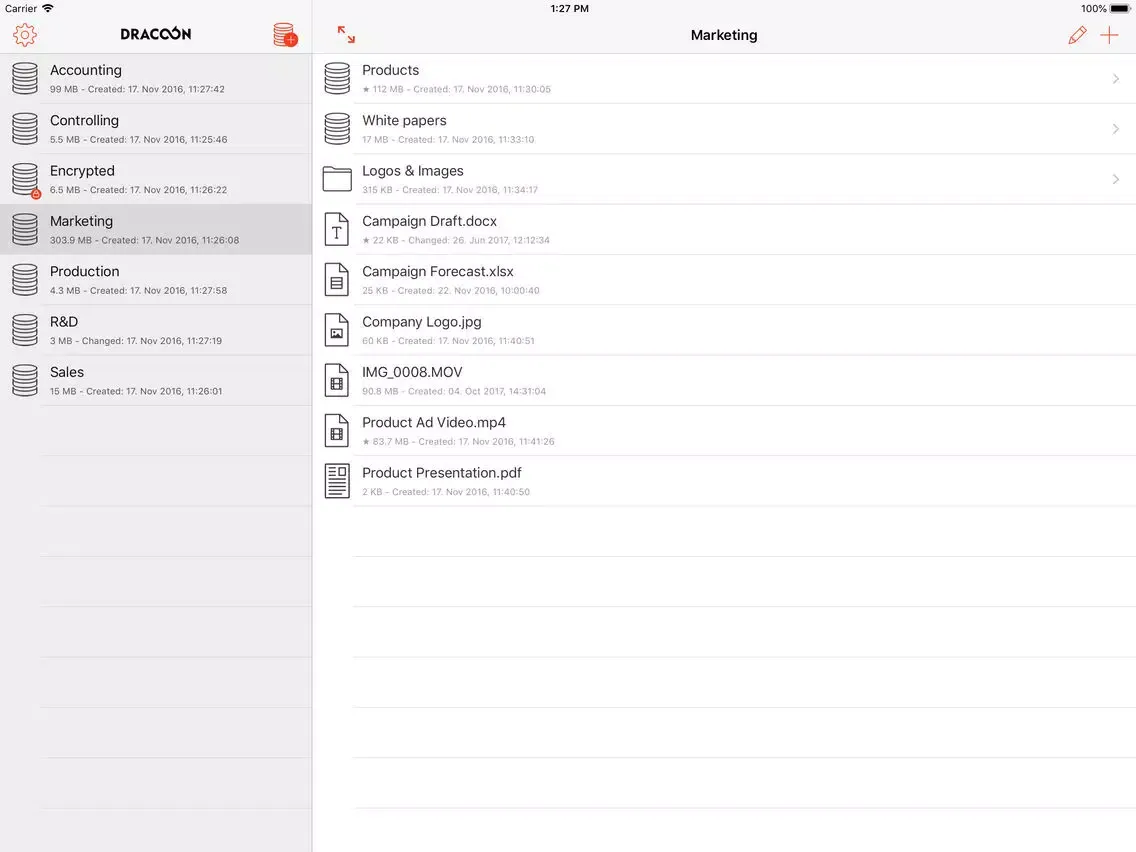Tap the Marketing data room icon
The width and height of the screenshot is (1136, 852).
pos(25,229)
